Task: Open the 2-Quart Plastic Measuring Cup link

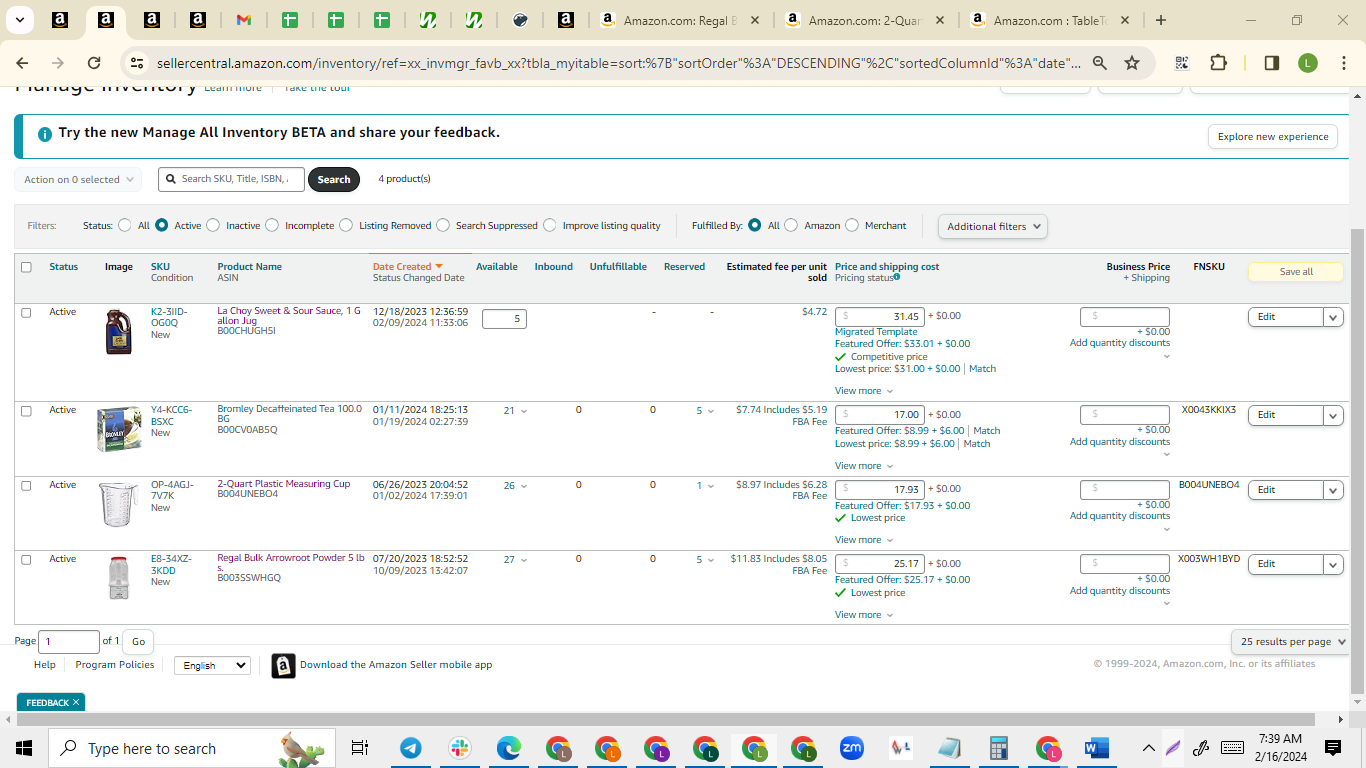Action: coord(284,484)
